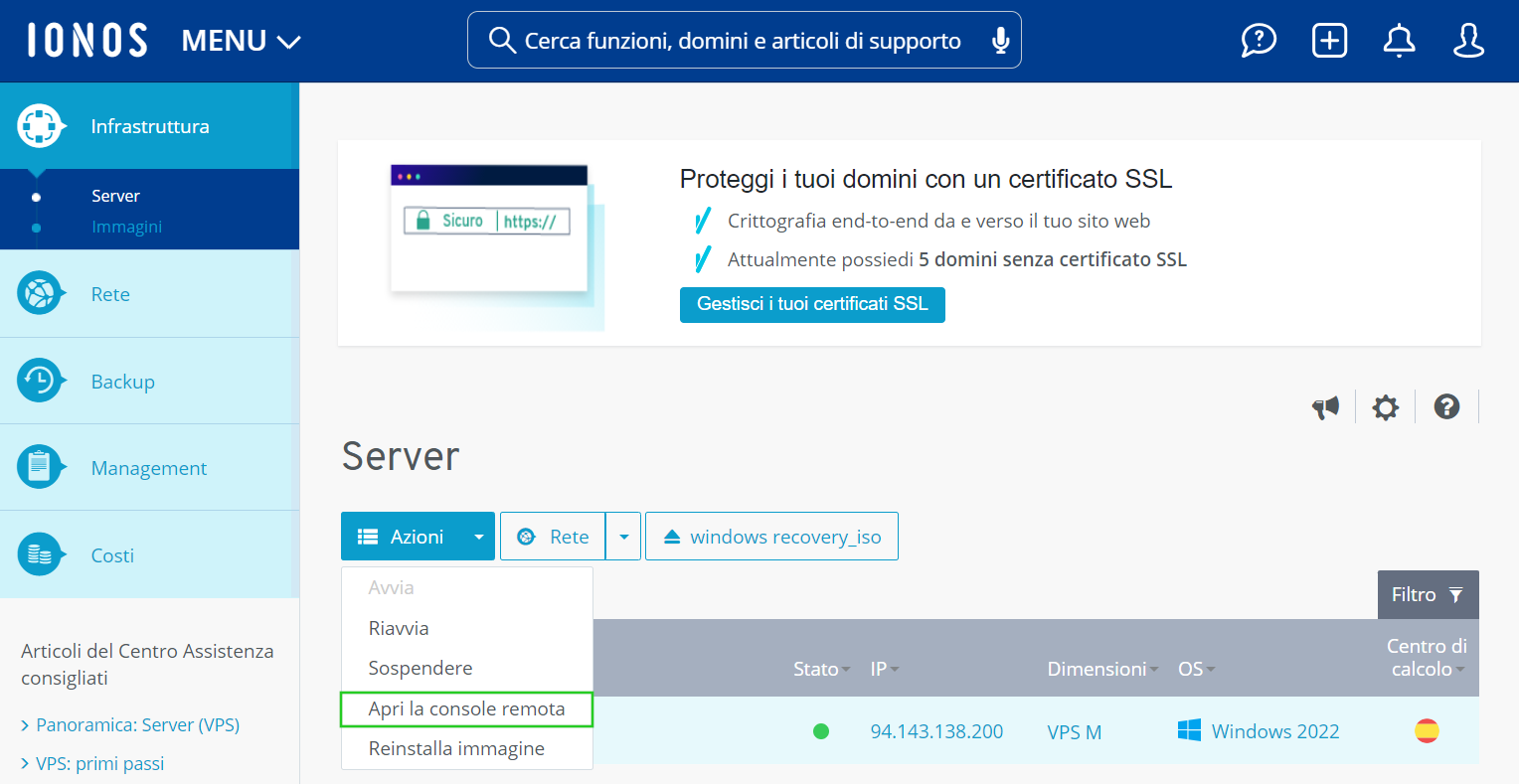Image resolution: width=1519 pixels, height=784 pixels.
Task: Click the Windows 2022 OS link
Action: [1275, 731]
